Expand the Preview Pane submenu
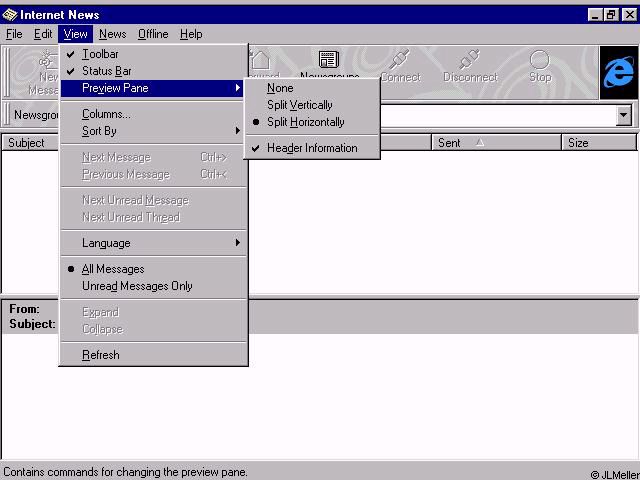This screenshot has height=480, width=640. [152, 88]
